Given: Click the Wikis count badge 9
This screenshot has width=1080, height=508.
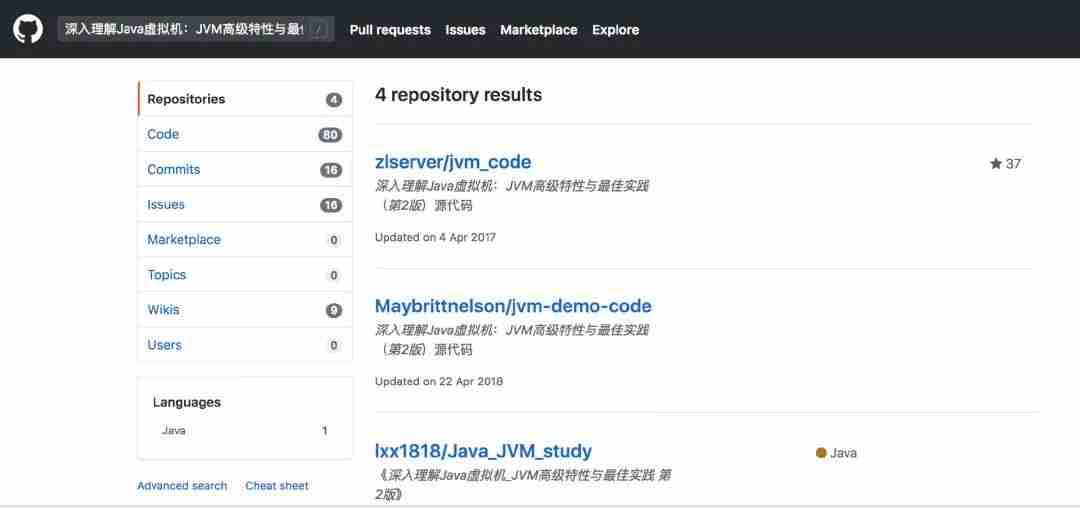Looking at the screenshot, I should pos(333,310).
